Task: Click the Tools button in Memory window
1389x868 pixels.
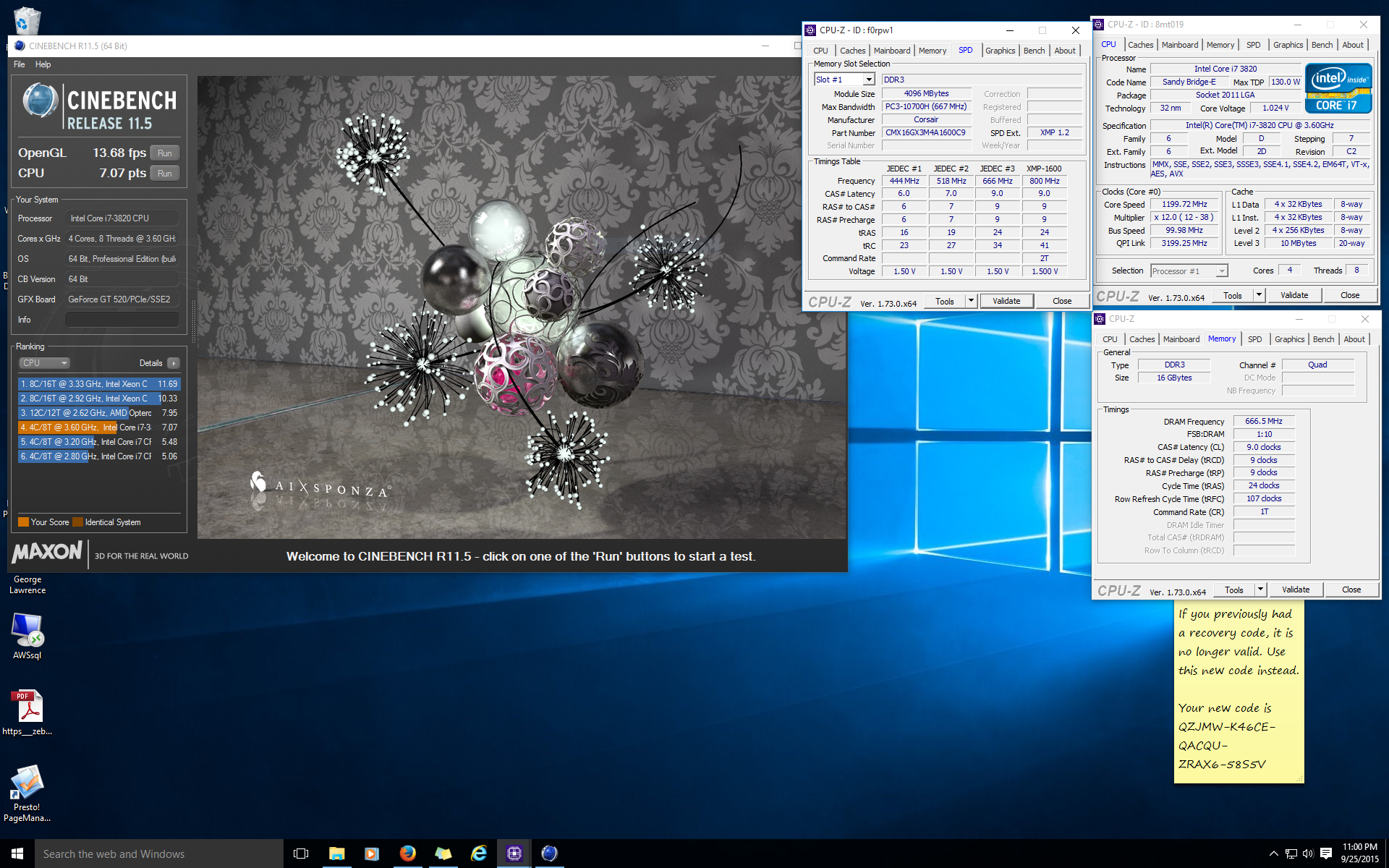Action: click(1234, 590)
